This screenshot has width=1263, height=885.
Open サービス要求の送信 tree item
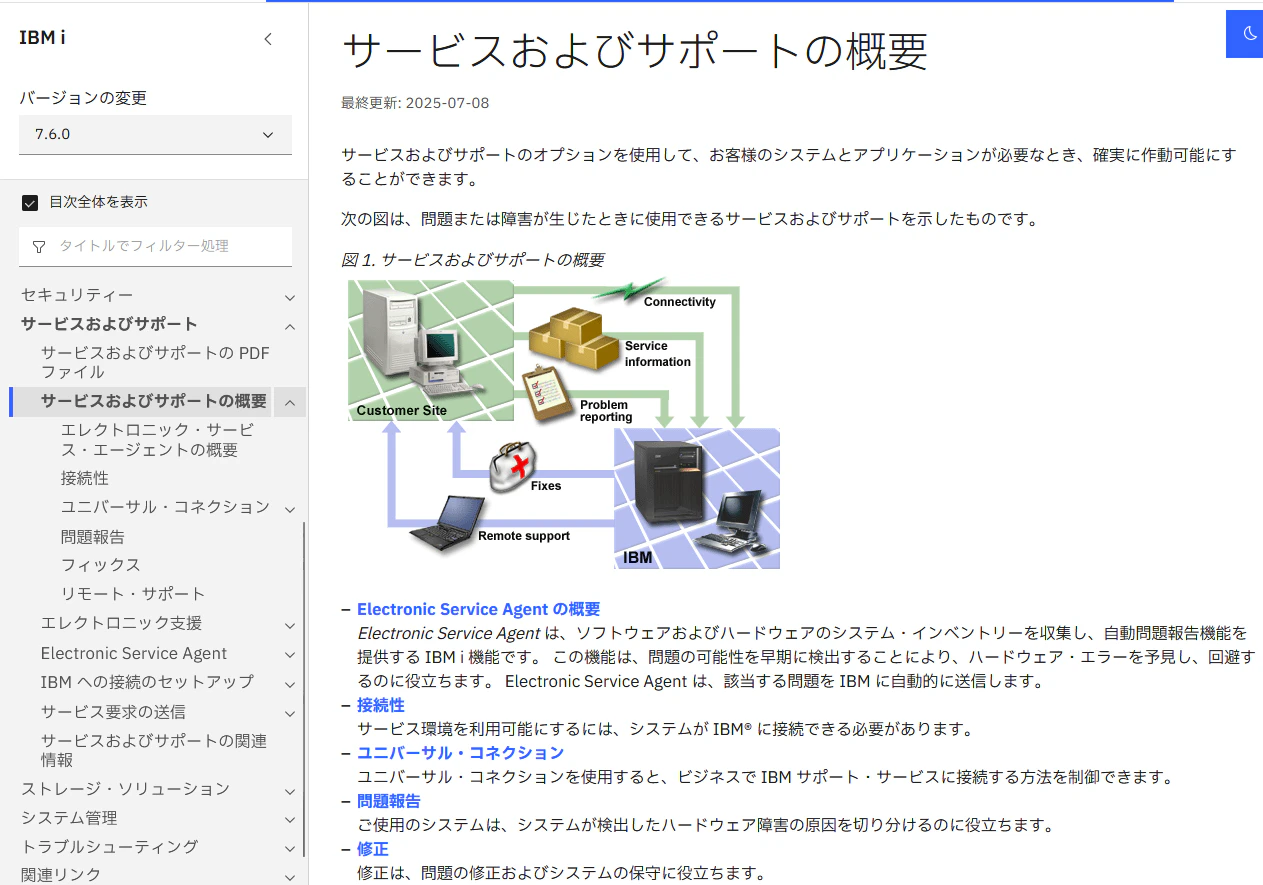point(113,712)
